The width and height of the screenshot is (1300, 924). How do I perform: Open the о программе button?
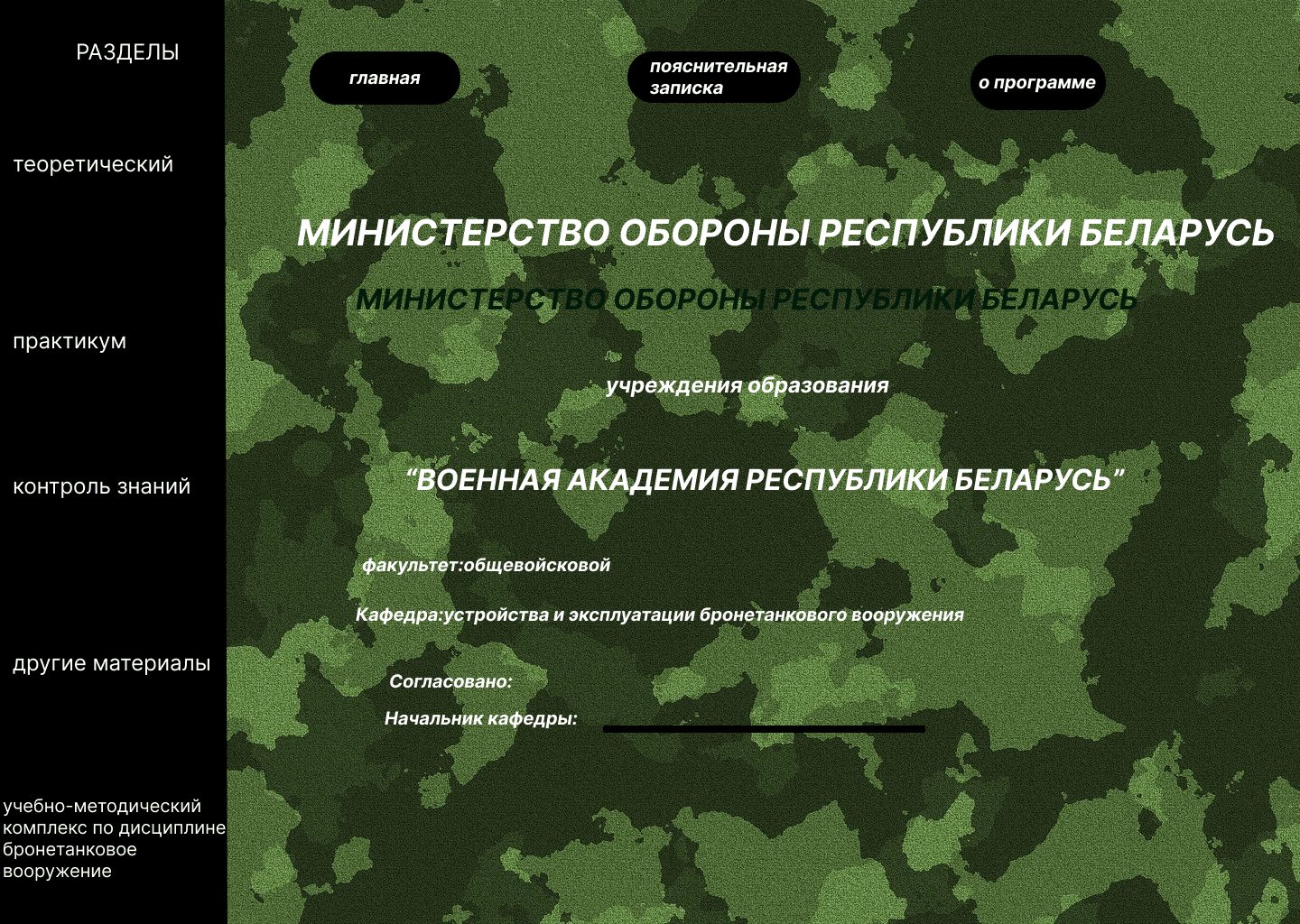click(x=1037, y=83)
